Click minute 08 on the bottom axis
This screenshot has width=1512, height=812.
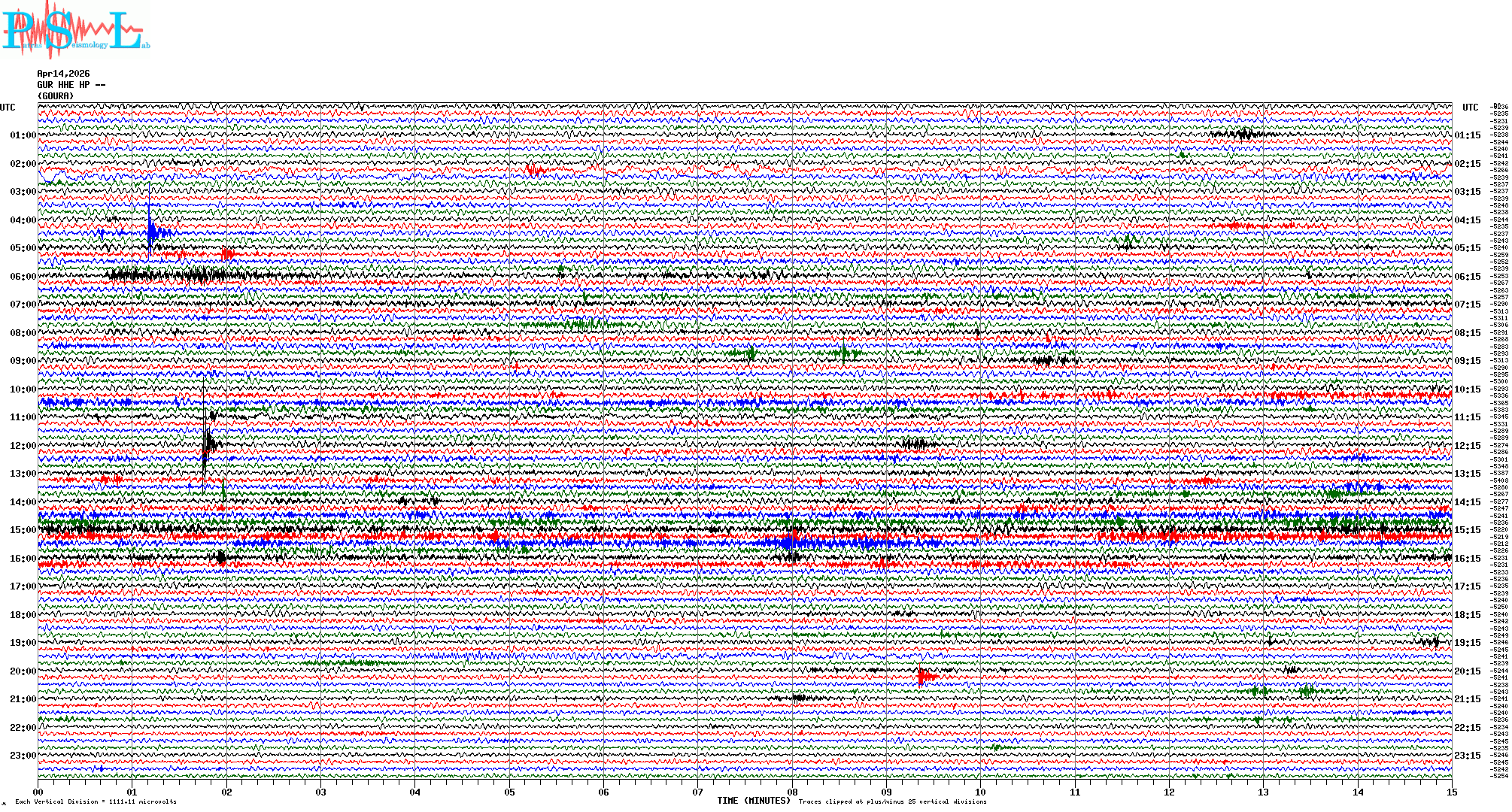tap(792, 792)
